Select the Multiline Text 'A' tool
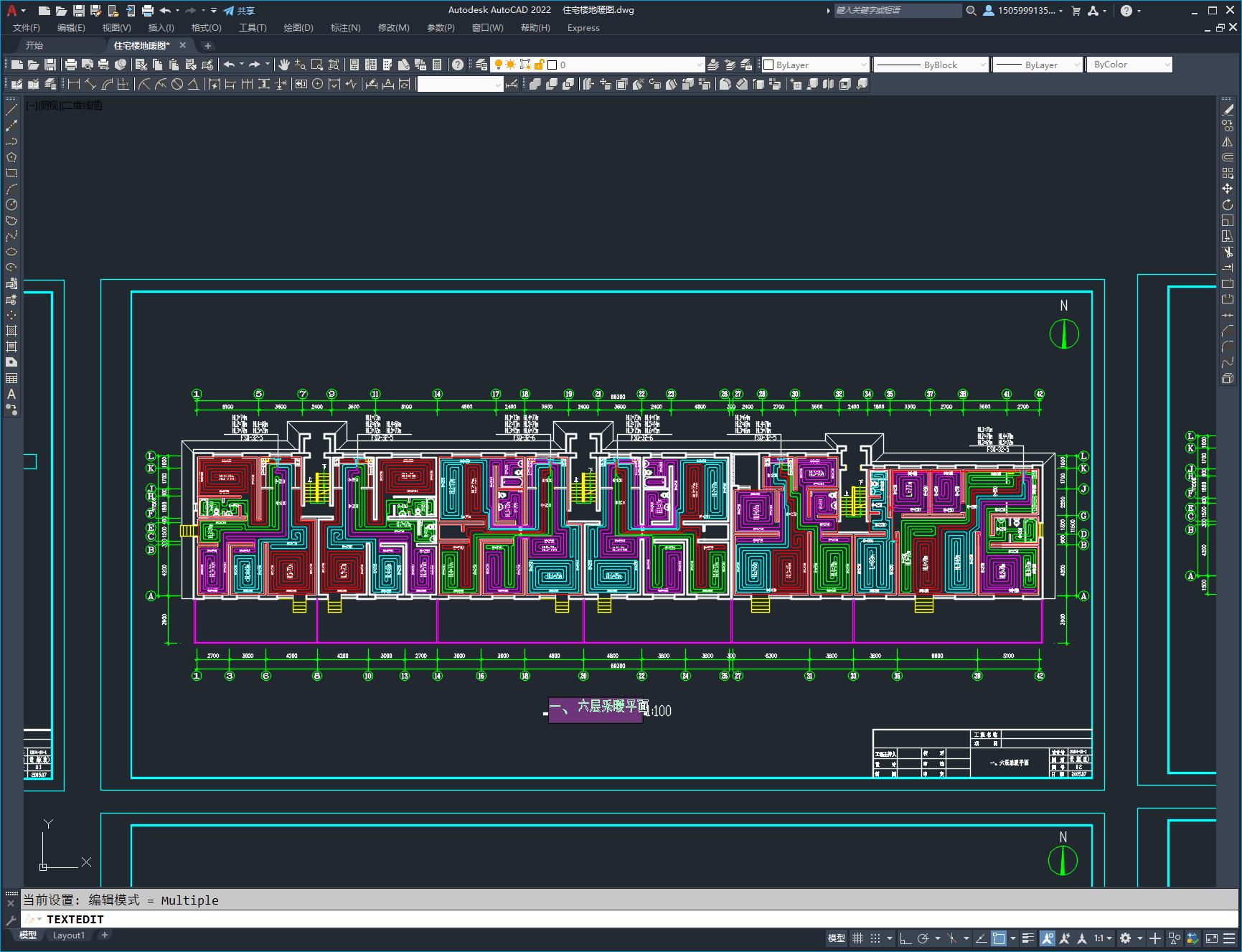Image resolution: width=1242 pixels, height=952 pixels. (x=11, y=394)
